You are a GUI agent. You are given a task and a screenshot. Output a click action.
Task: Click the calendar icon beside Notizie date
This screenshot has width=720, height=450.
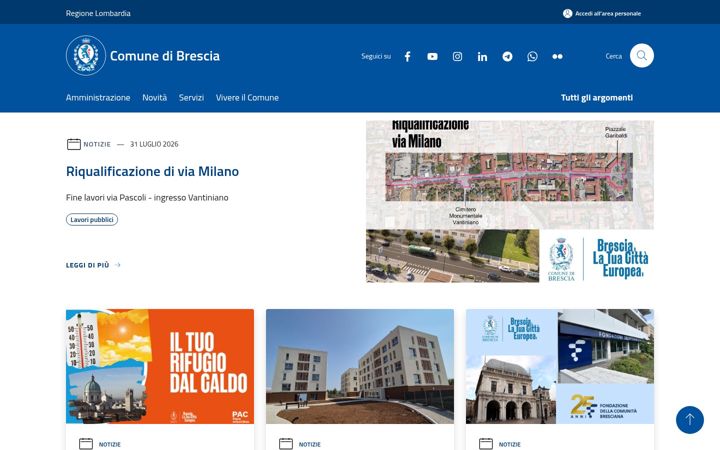(73, 144)
